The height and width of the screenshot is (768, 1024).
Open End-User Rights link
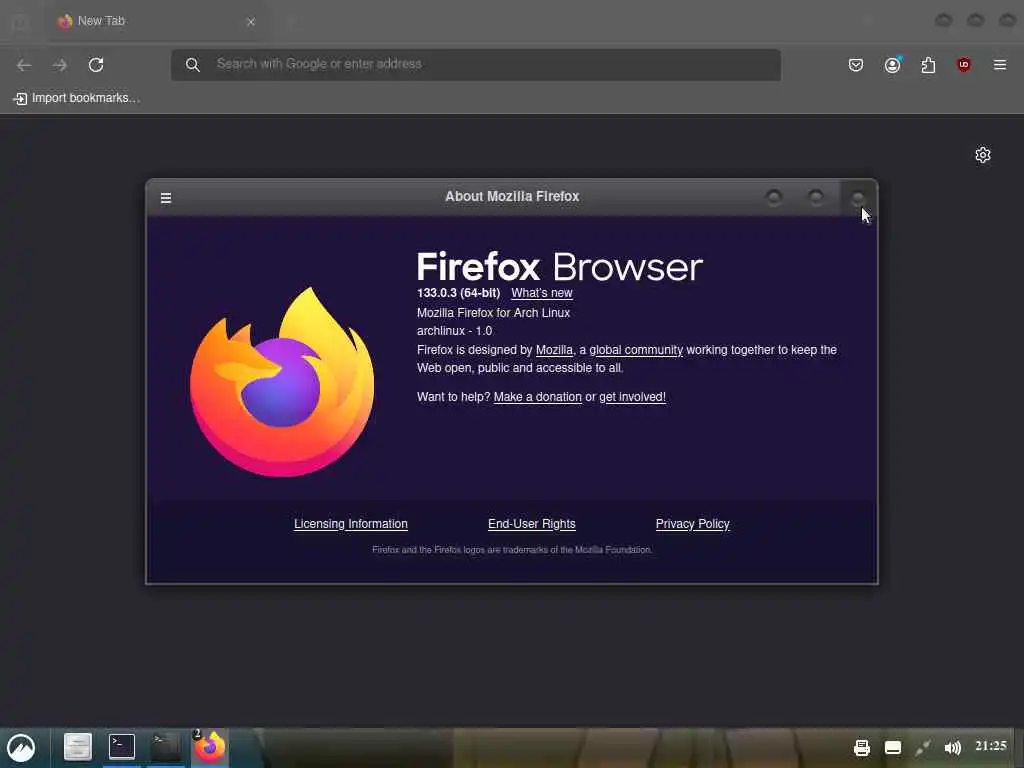click(532, 524)
